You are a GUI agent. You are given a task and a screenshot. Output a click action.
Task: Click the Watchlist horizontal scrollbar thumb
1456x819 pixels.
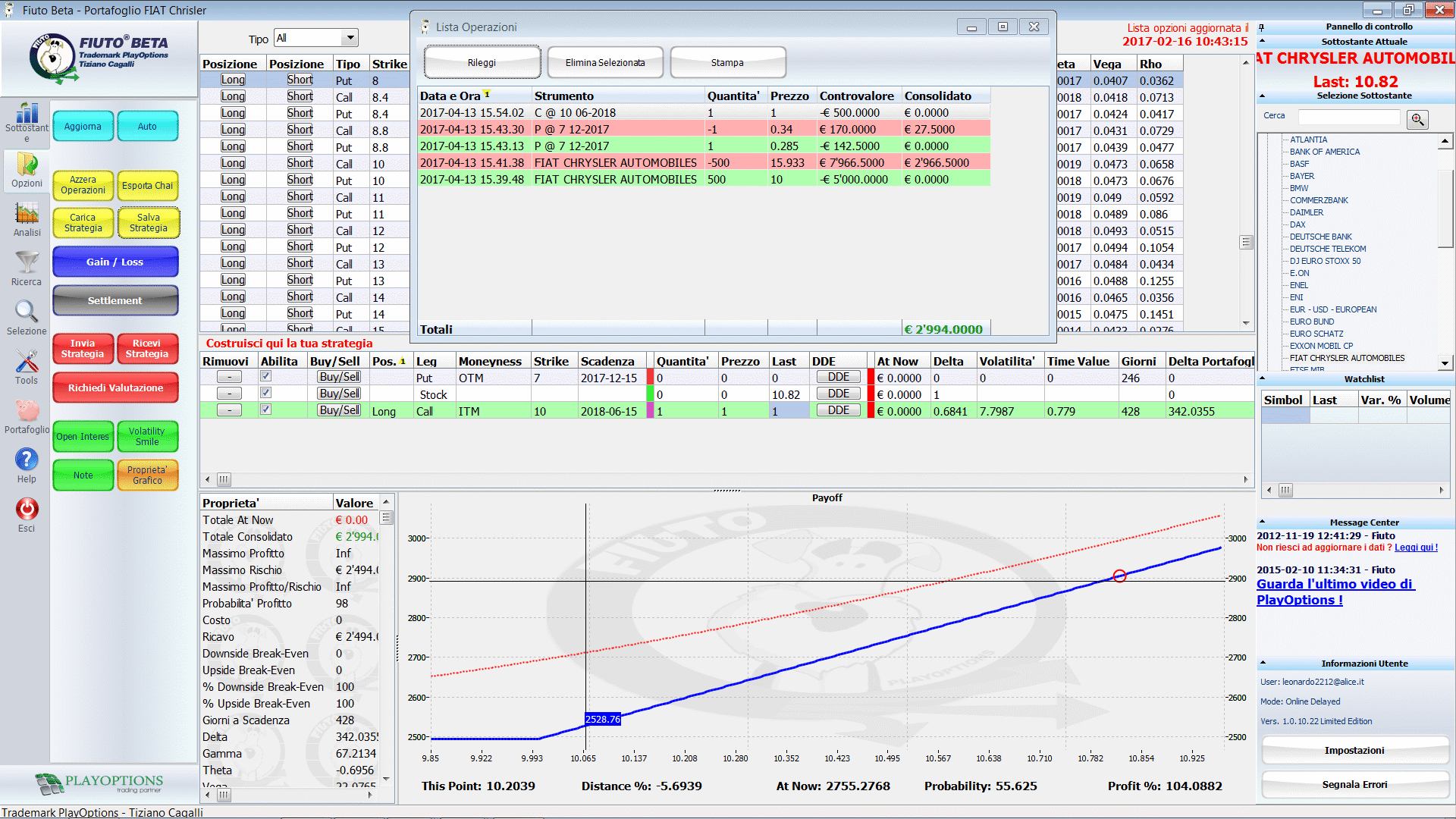coord(1285,490)
